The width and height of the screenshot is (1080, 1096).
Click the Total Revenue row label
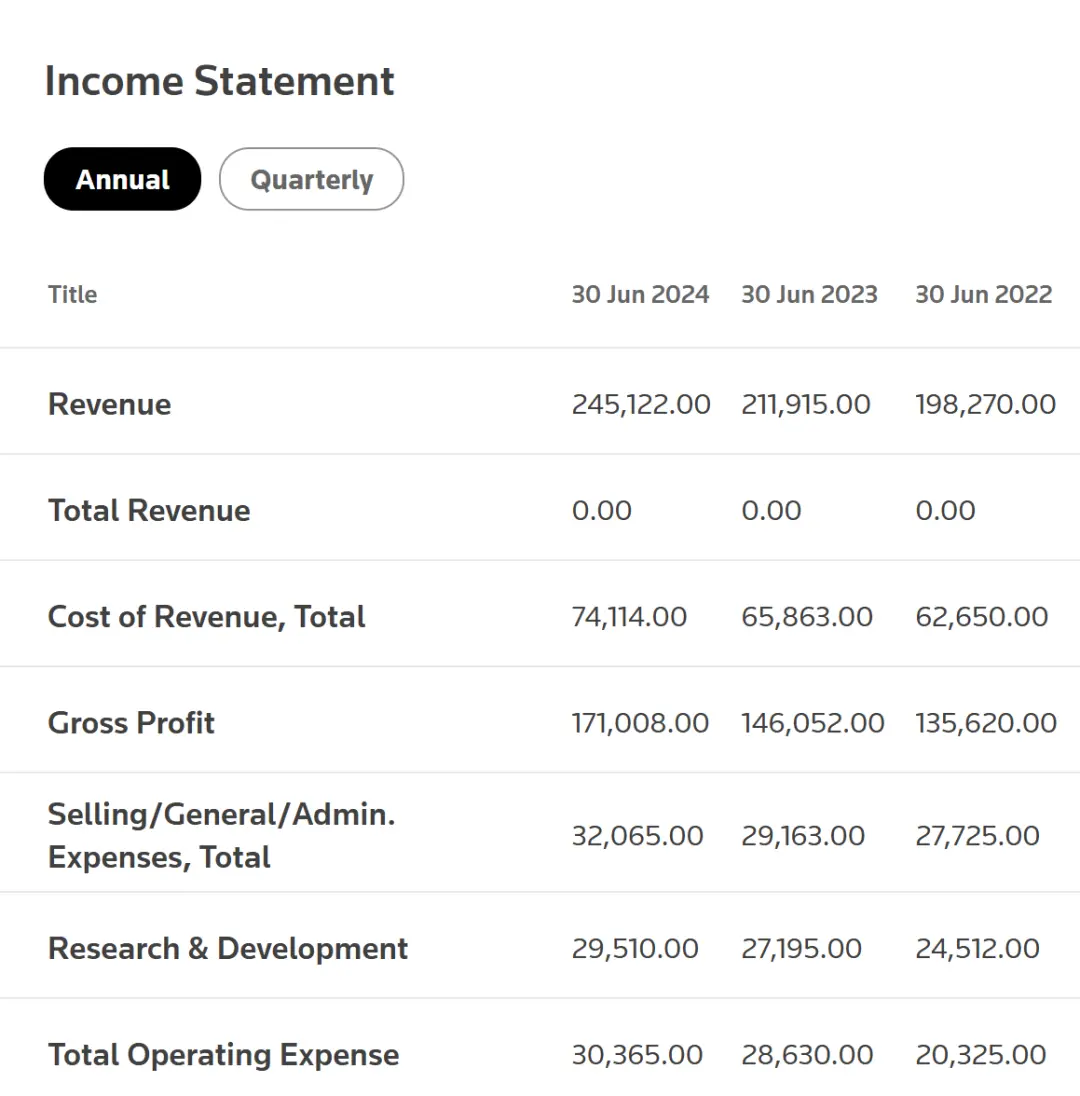149,510
